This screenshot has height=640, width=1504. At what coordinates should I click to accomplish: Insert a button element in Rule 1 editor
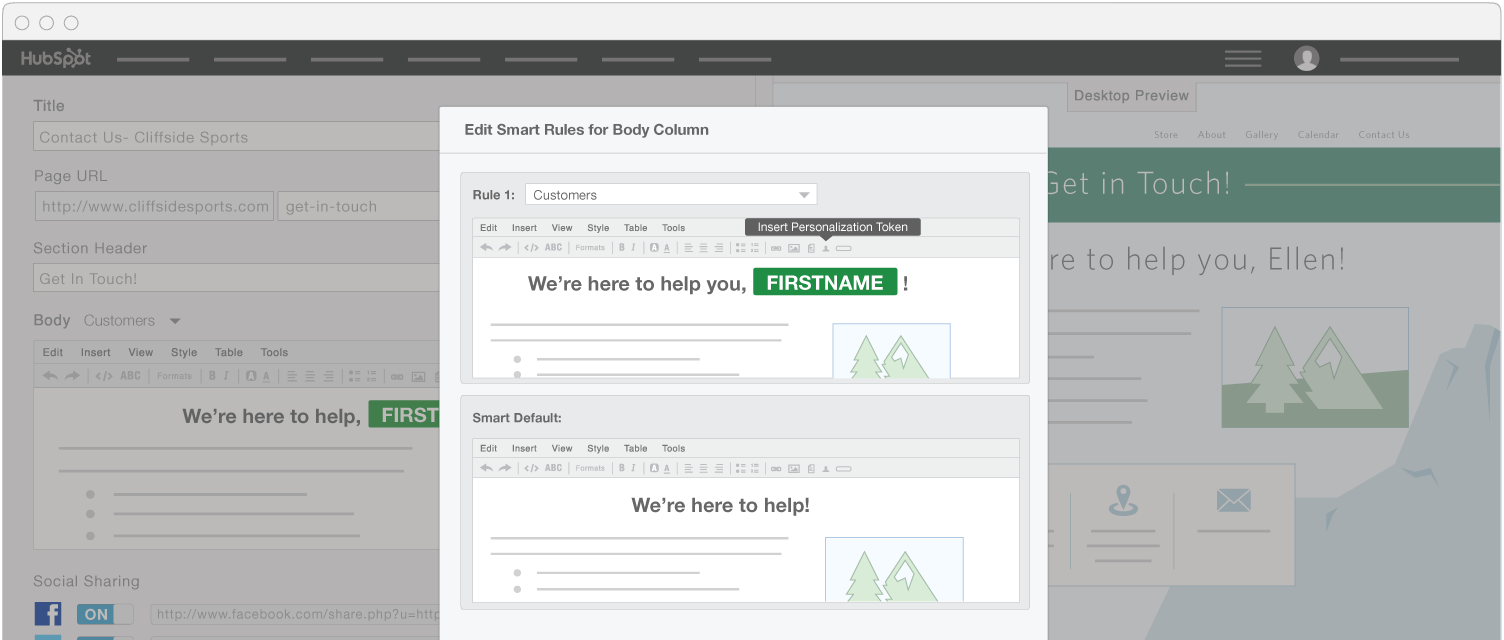pyautogui.click(x=844, y=248)
